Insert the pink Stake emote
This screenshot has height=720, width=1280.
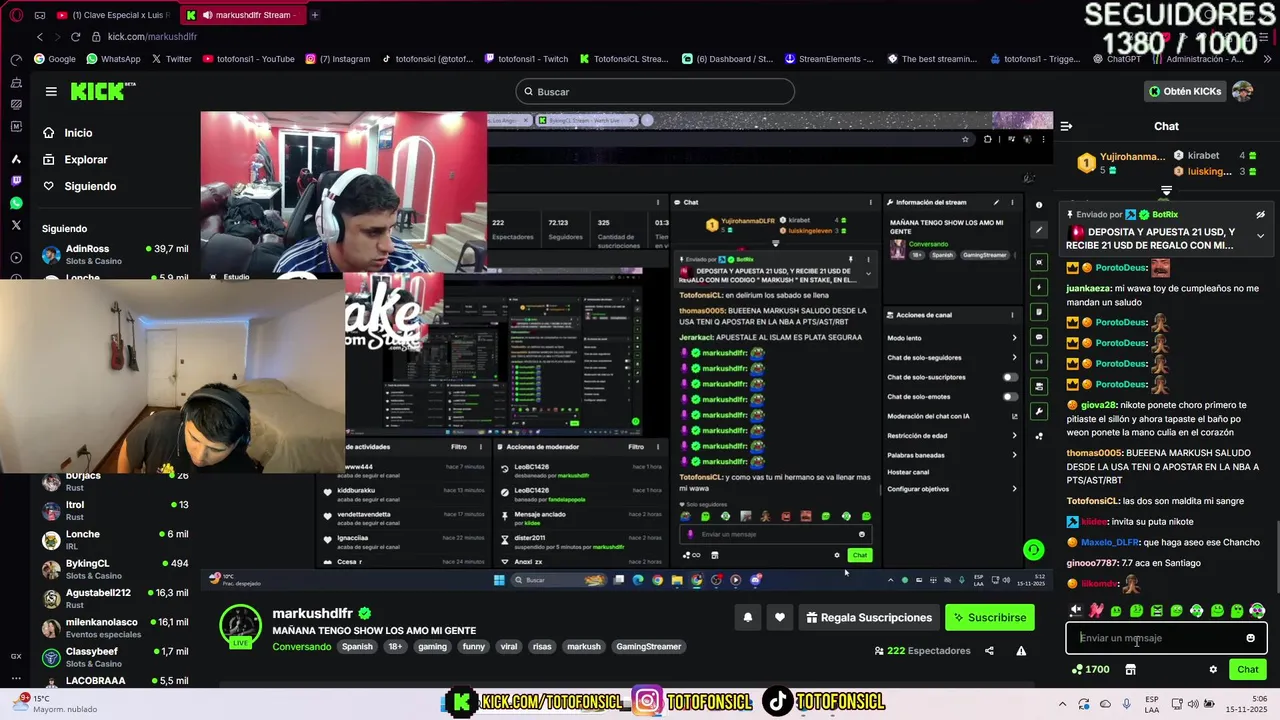click(x=1096, y=610)
